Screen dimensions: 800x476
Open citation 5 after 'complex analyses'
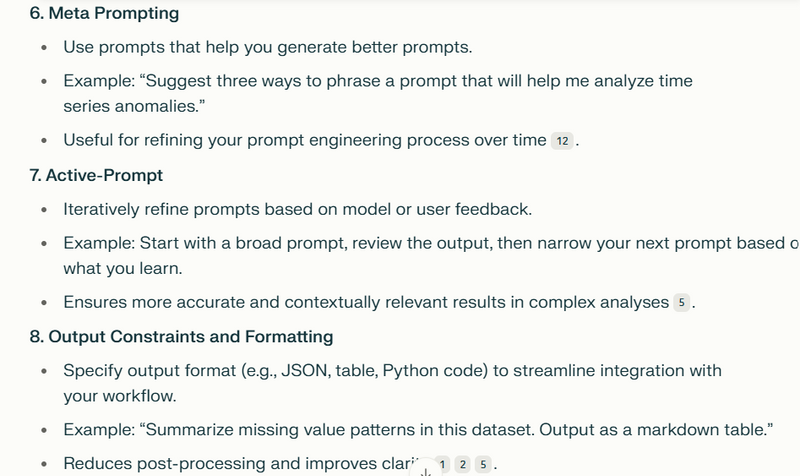click(x=682, y=303)
